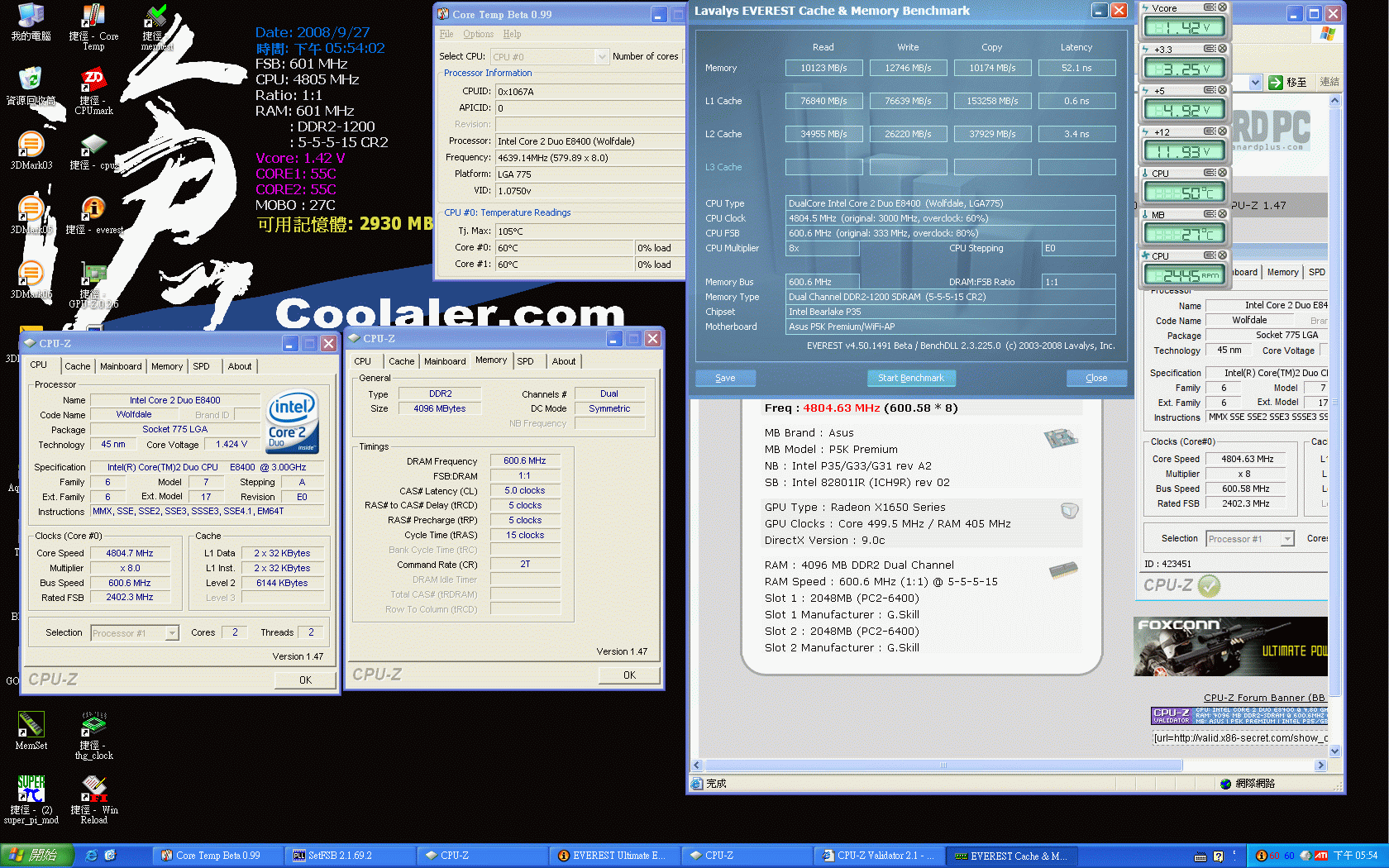1389x868 pixels.
Task: Switch to Cache tab in left CPU-Z window
Action: point(77,366)
